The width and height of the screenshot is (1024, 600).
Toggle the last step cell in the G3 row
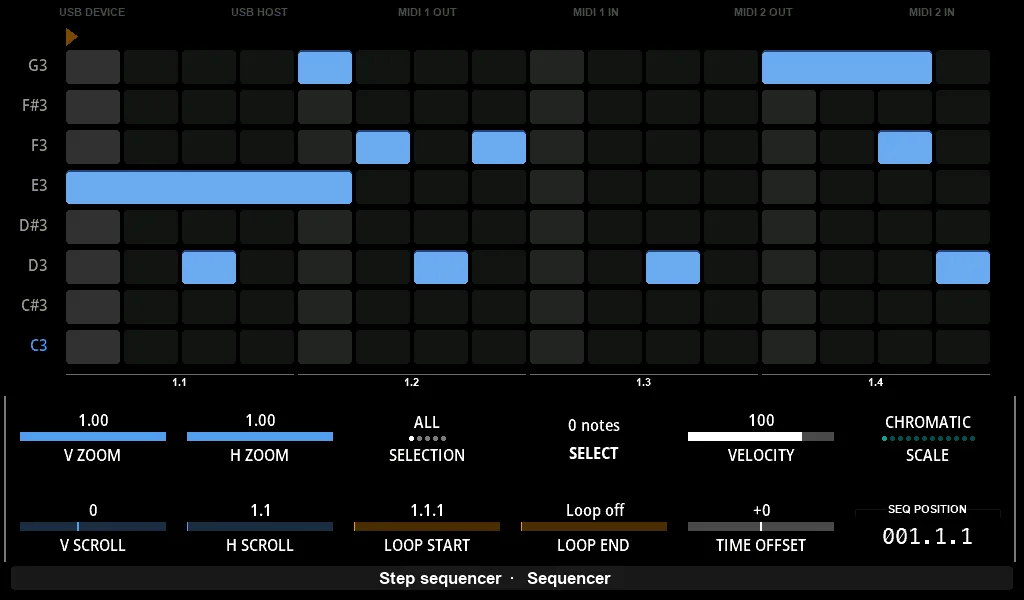click(963, 67)
